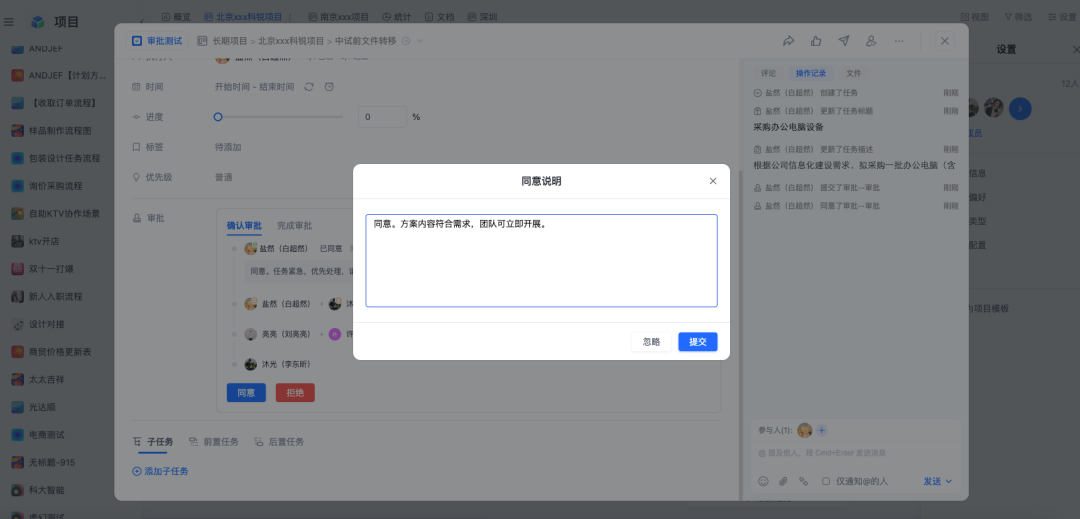Screen dimensions: 1080x519
Task: Switch to the 确认审批 tab
Action: (245, 226)
